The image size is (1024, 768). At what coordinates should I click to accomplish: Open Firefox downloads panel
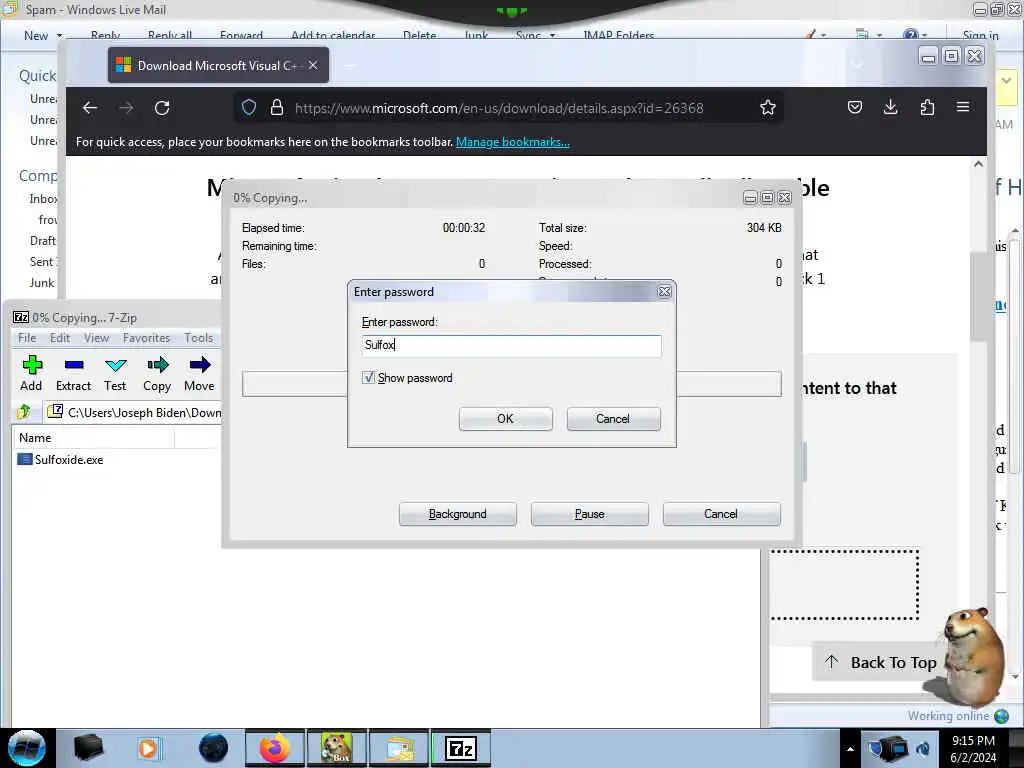[890, 107]
